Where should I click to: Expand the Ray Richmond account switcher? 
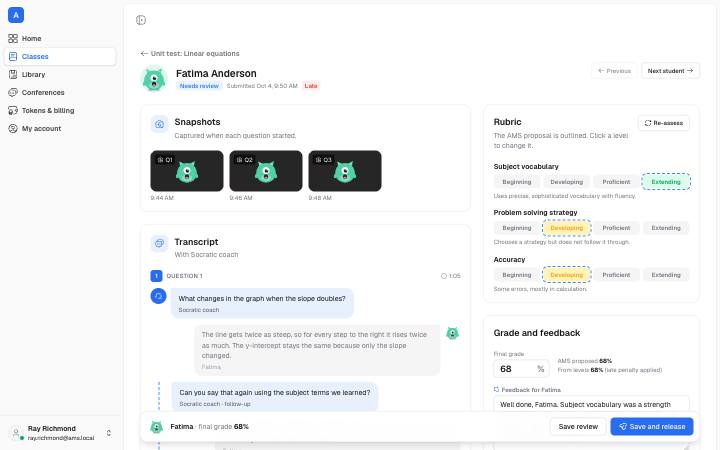tap(109, 433)
